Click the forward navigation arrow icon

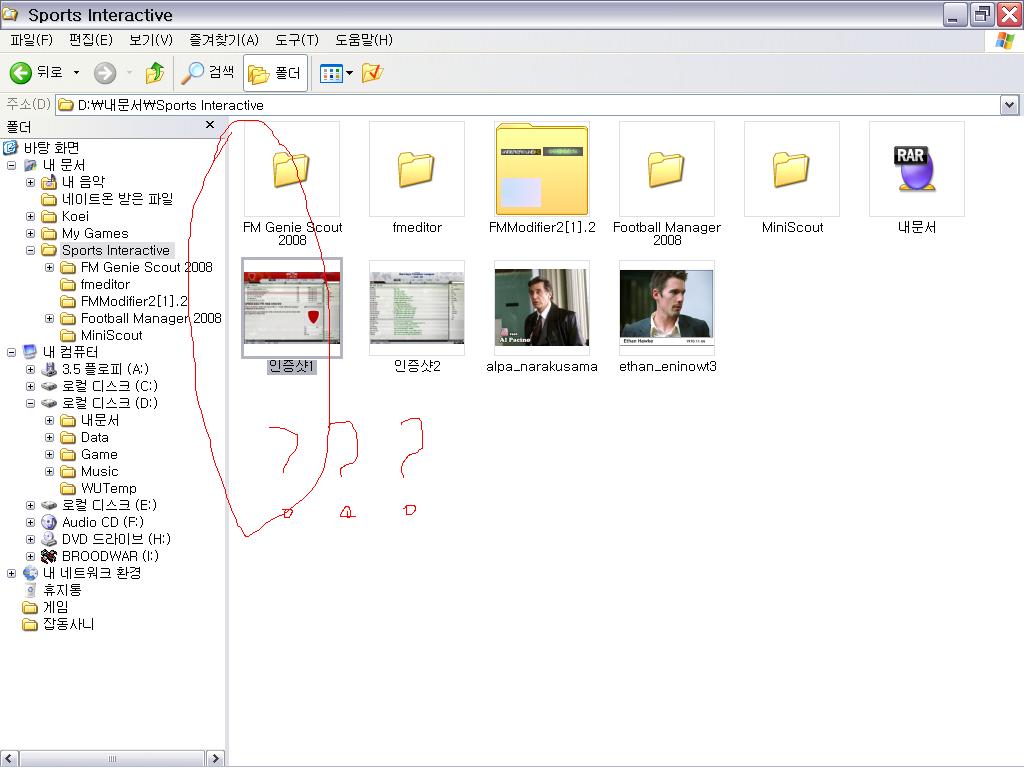point(104,72)
